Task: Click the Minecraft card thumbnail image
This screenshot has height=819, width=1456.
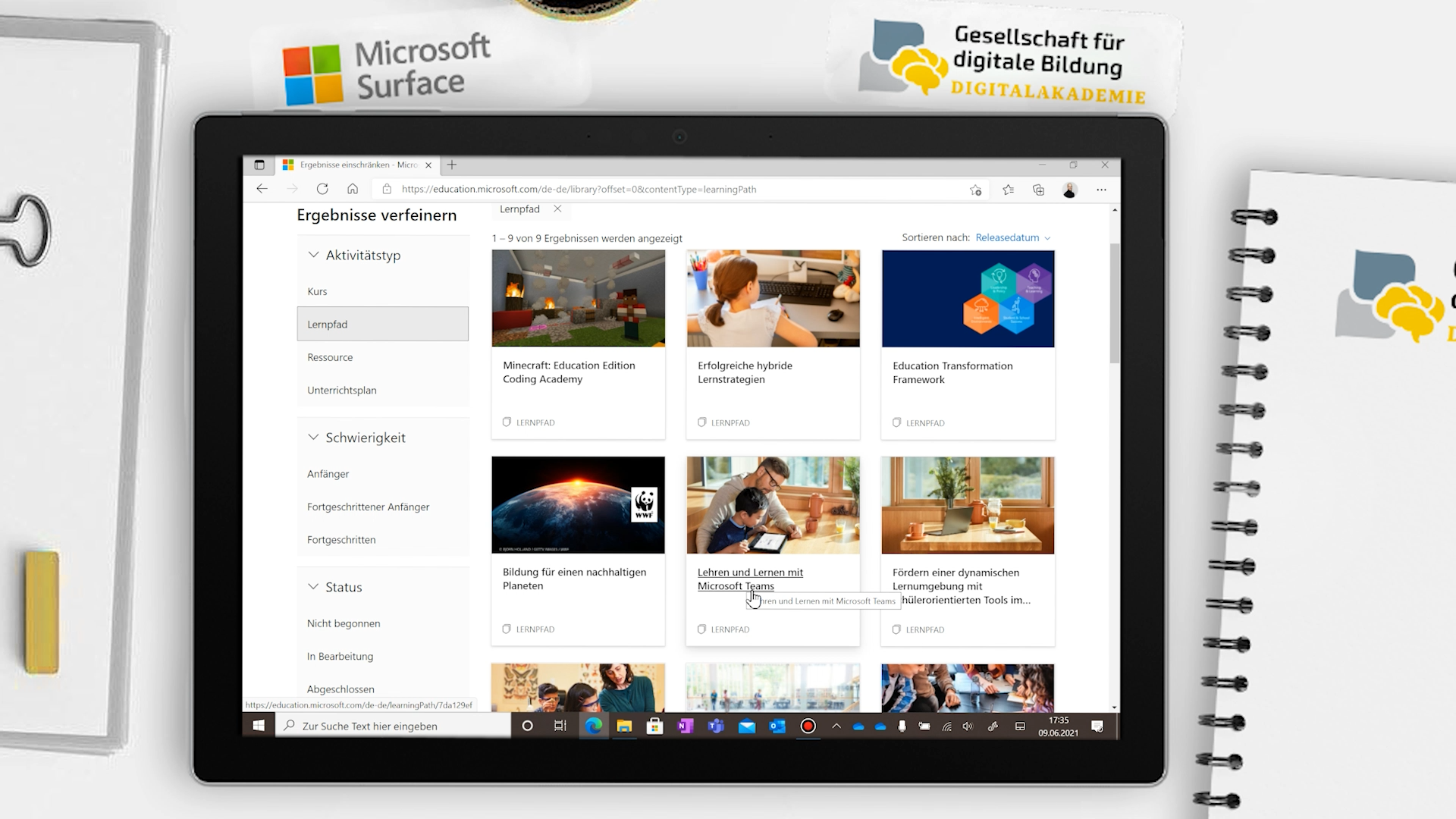Action: tap(578, 298)
